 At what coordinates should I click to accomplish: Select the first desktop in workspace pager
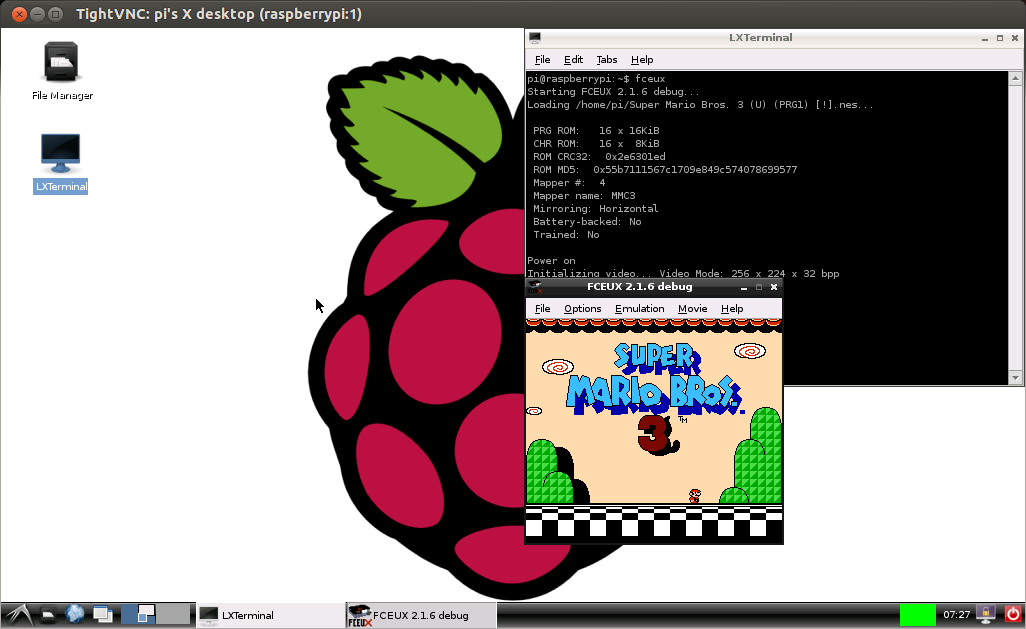[139, 615]
